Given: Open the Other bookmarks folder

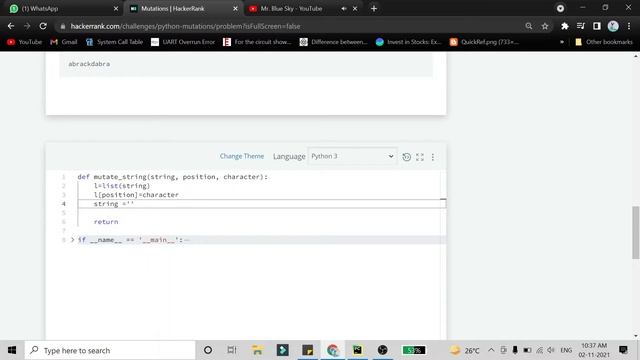Looking at the screenshot, I should [x=604, y=42].
